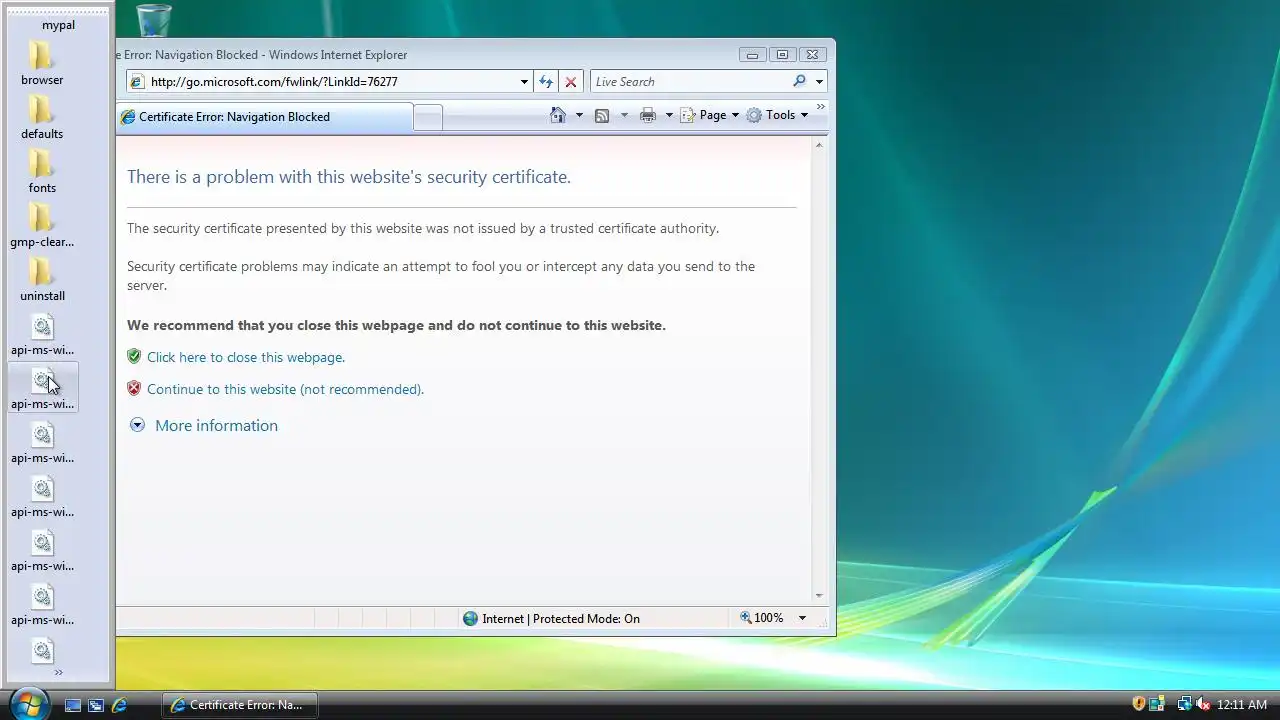Click the Refresh arrows button beside address bar
This screenshot has width=1280, height=720.
[x=546, y=82]
